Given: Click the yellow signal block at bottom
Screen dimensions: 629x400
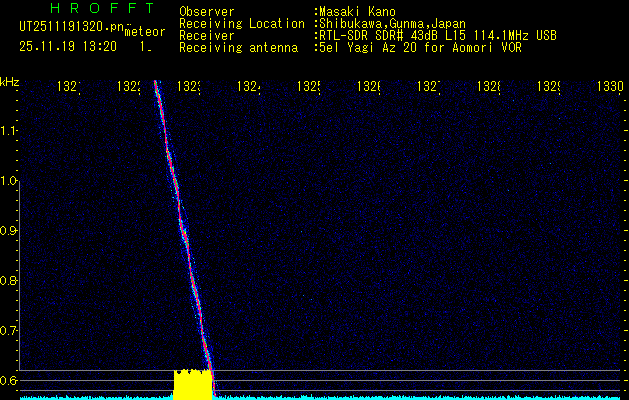Looking at the screenshot, I should point(192,384).
